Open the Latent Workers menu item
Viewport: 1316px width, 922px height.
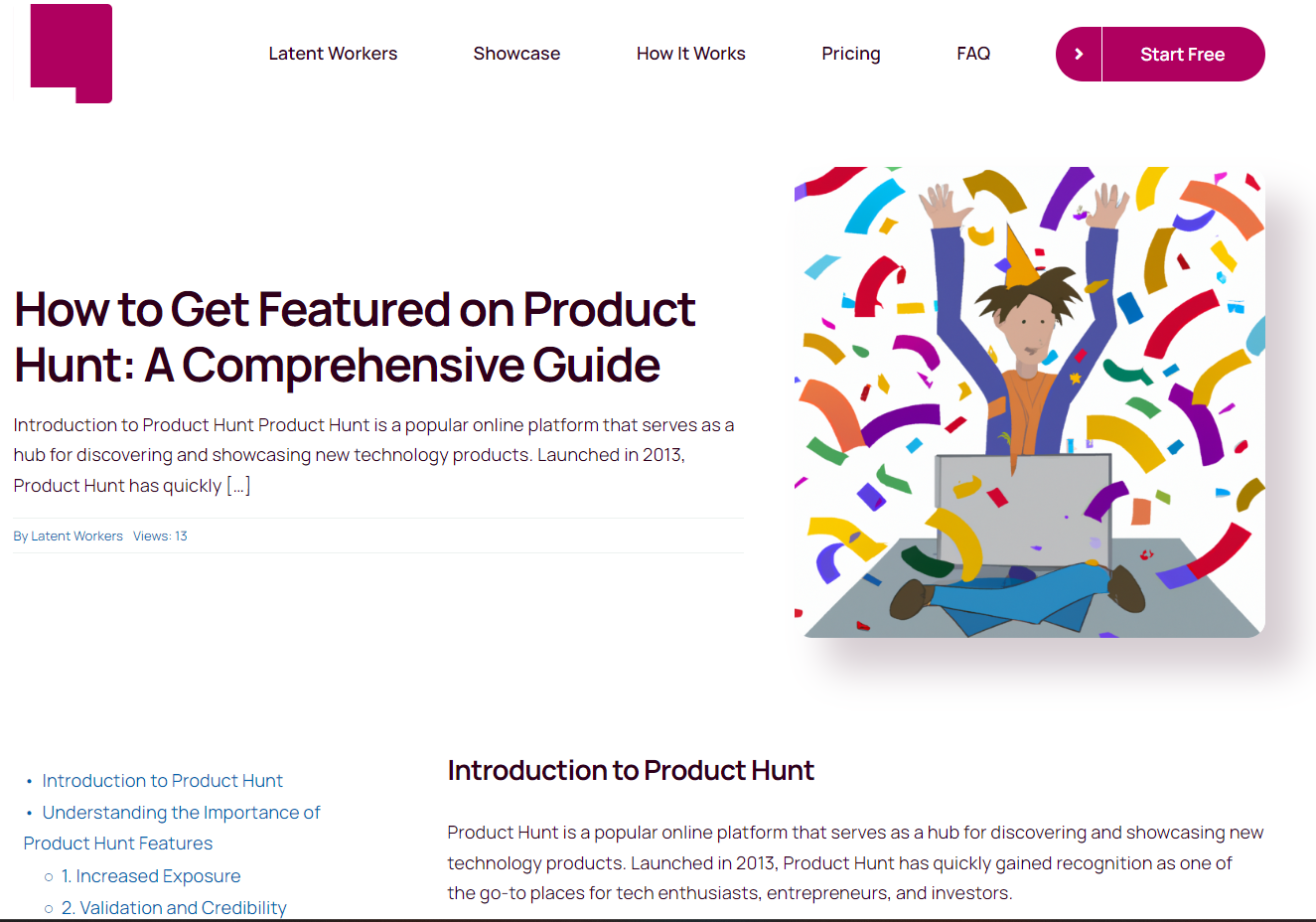click(333, 54)
